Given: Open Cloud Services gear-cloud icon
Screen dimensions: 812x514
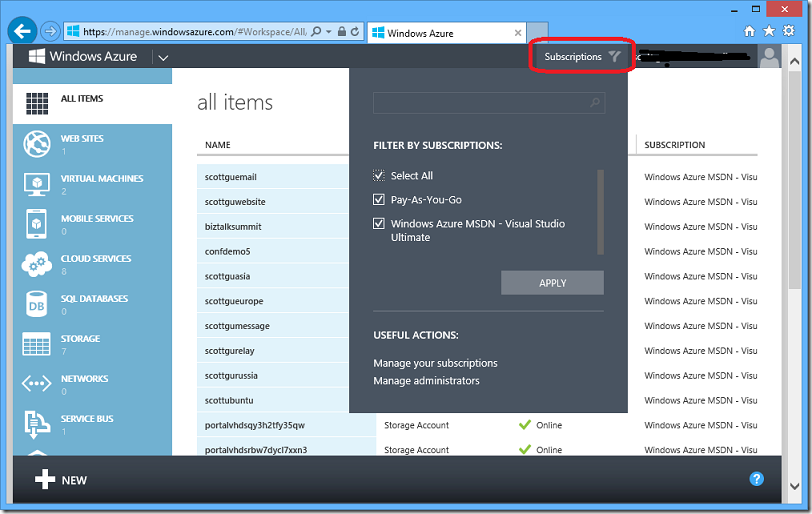Looking at the screenshot, I should (37, 265).
